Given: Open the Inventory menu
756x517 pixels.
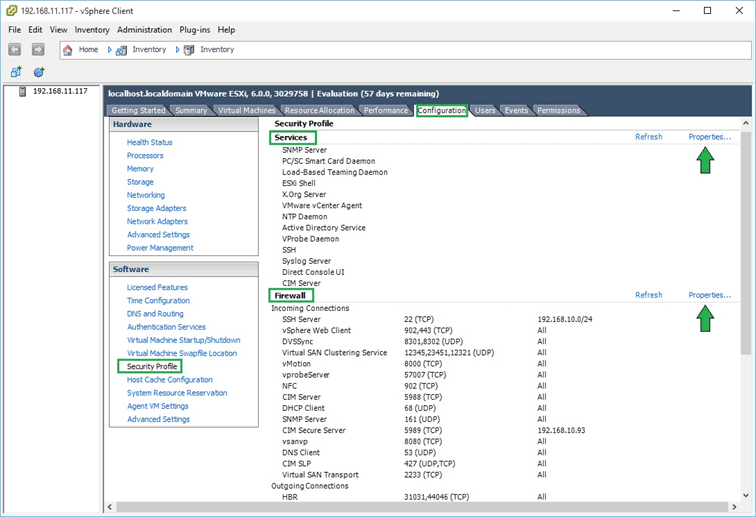Looking at the screenshot, I should pyautogui.click(x=92, y=30).
